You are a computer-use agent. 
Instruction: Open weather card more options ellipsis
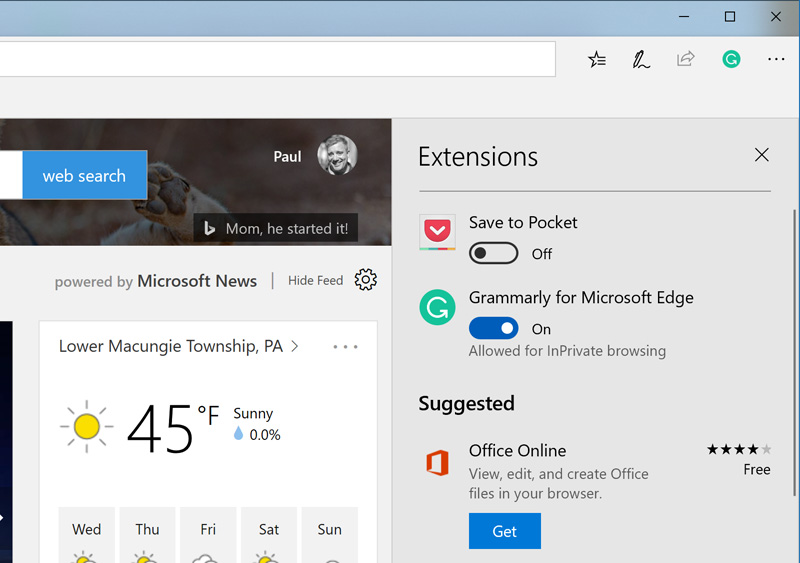[x=345, y=347]
